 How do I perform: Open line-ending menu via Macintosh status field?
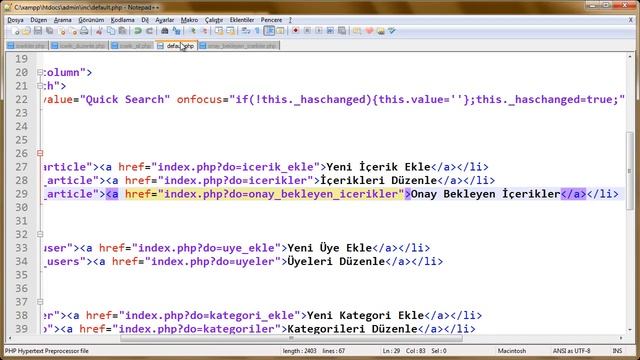[x=511, y=351]
